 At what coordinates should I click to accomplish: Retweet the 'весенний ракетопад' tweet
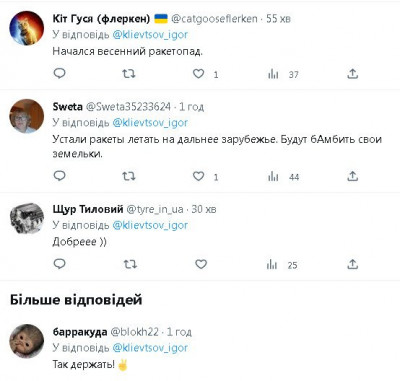[x=129, y=73]
